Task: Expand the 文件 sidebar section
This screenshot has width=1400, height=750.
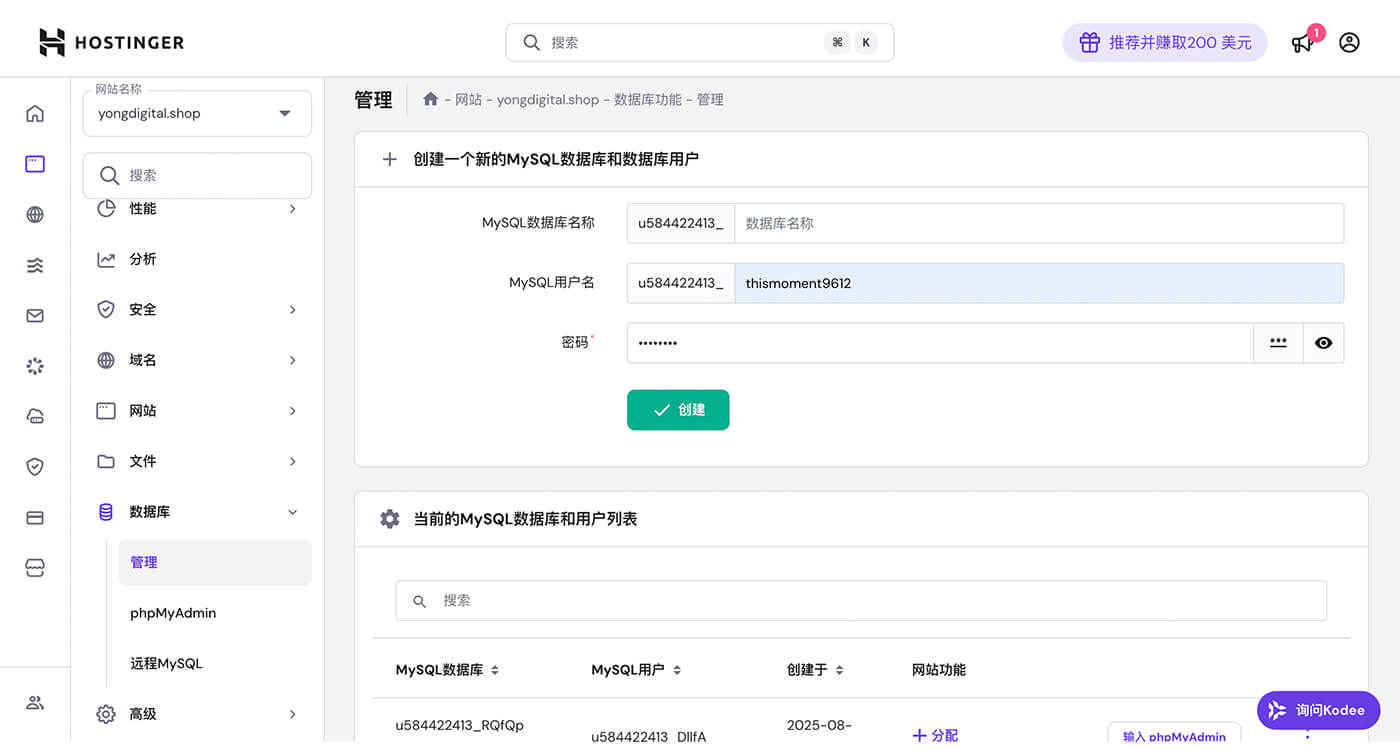Action: coord(293,461)
